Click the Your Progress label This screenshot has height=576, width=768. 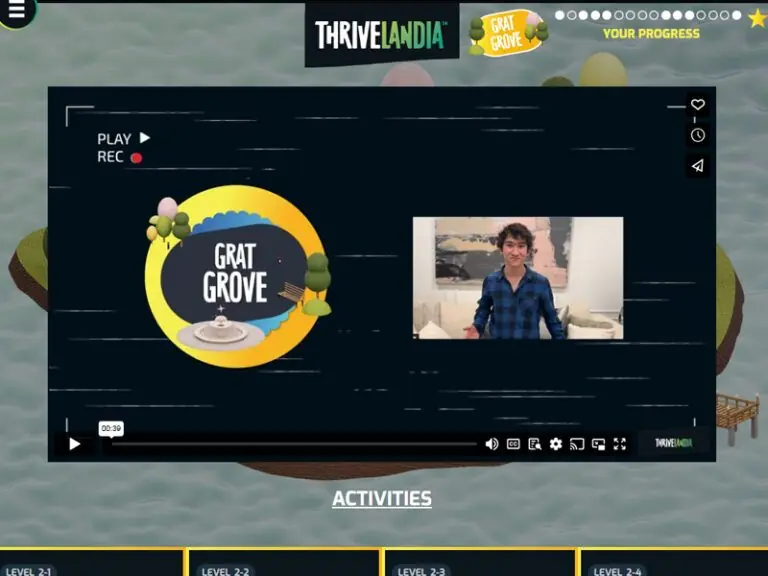651,34
